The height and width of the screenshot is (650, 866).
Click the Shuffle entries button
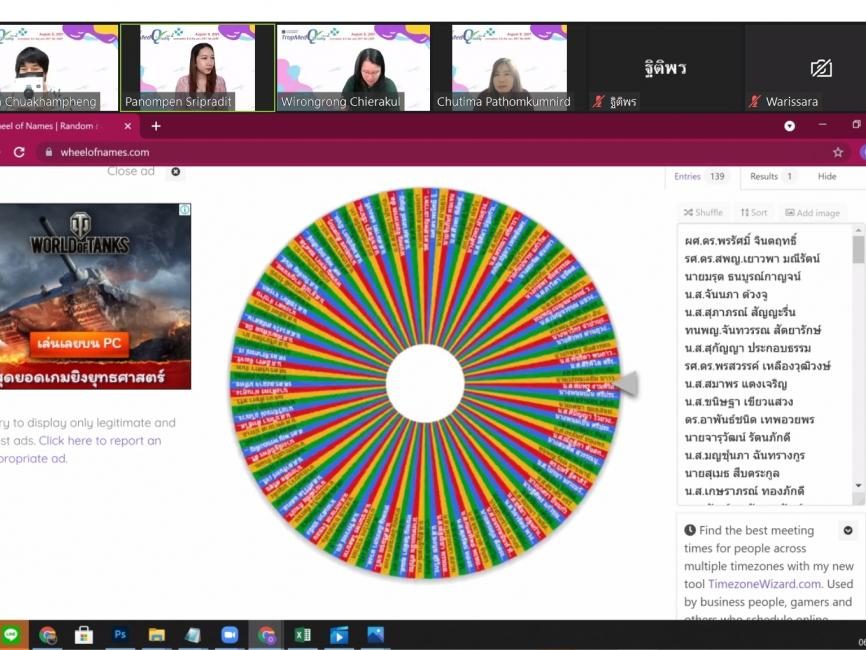[x=702, y=213]
